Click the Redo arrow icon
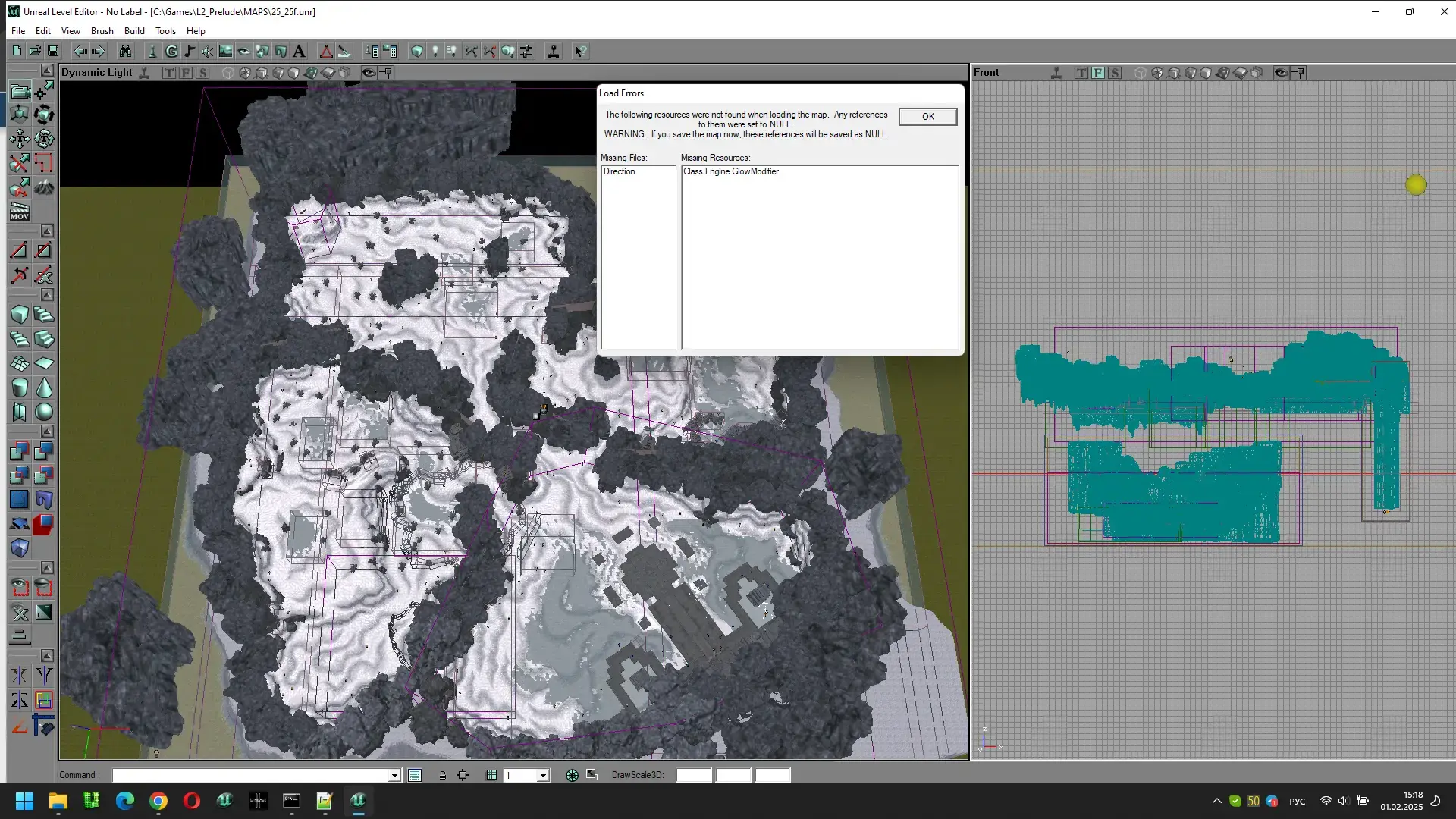This screenshot has height=819, width=1456. tap(98, 52)
